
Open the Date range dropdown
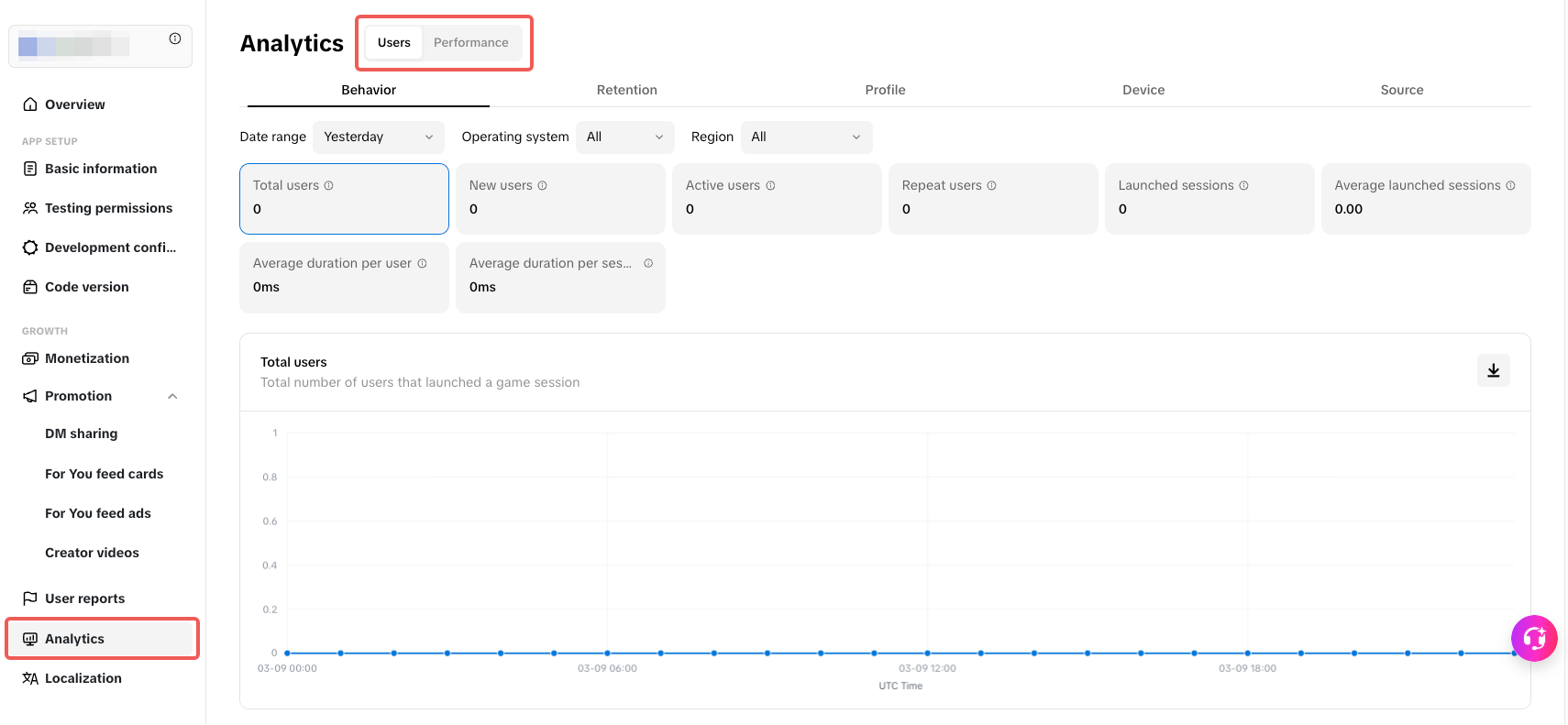pyautogui.click(x=378, y=137)
